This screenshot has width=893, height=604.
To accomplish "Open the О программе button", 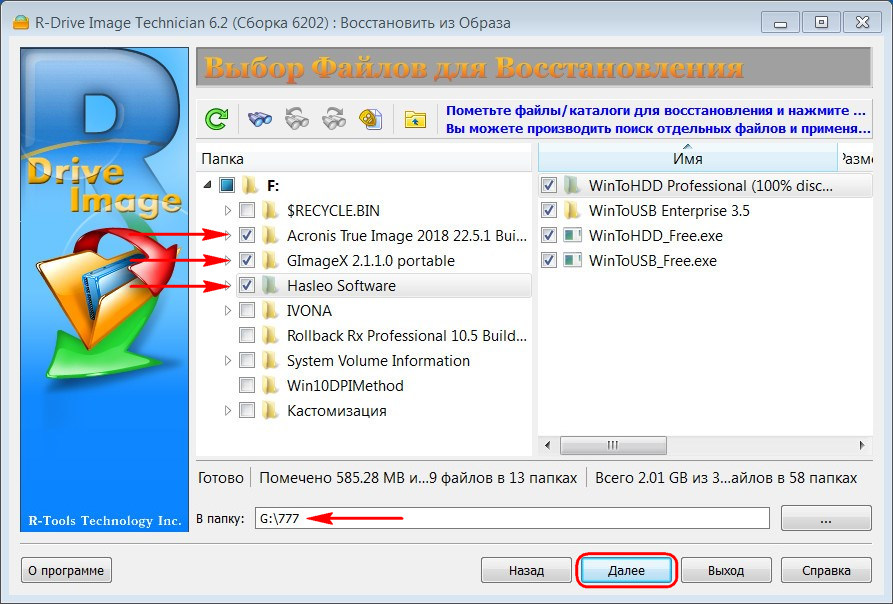I will click(x=66, y=570).
